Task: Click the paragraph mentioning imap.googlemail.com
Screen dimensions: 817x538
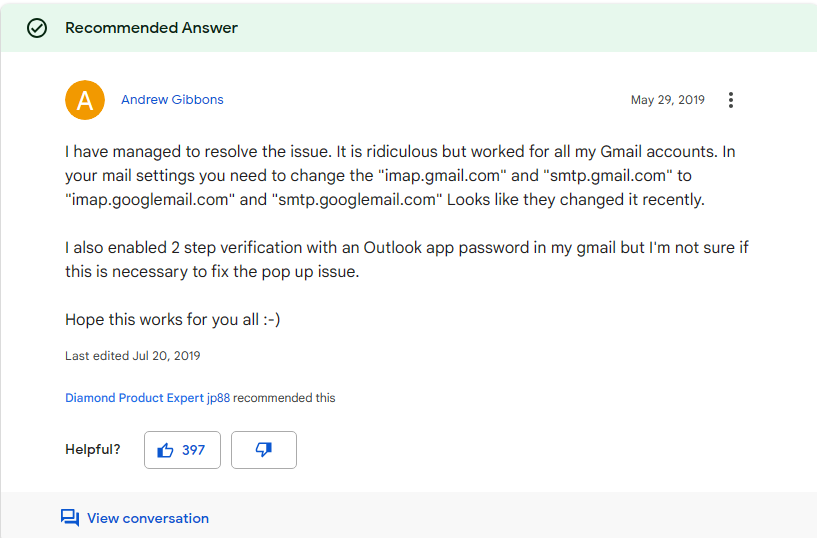Action: coord(400,176)
